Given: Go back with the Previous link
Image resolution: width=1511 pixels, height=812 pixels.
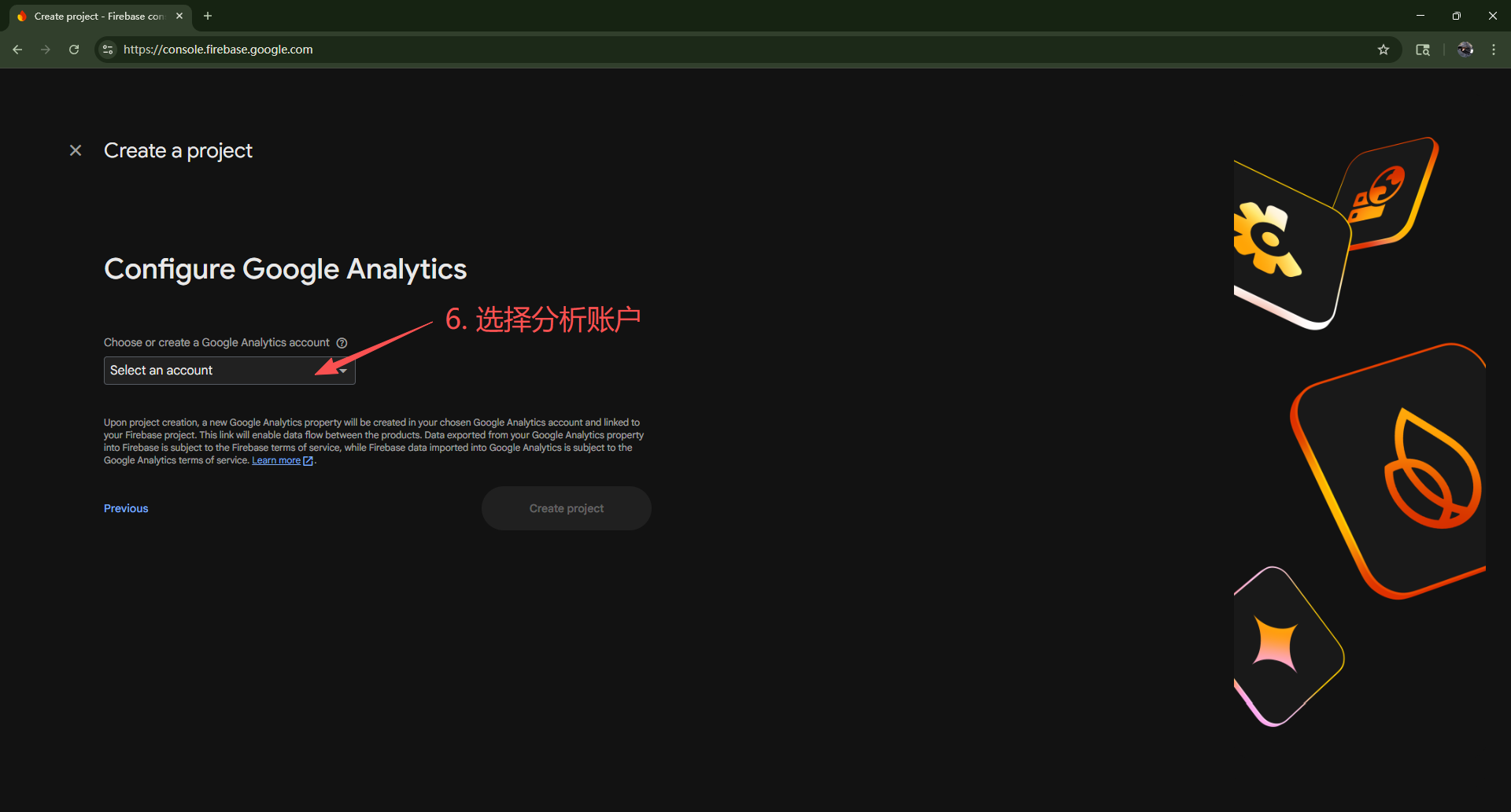Looking at the screenshot, I should pos(126,508).
